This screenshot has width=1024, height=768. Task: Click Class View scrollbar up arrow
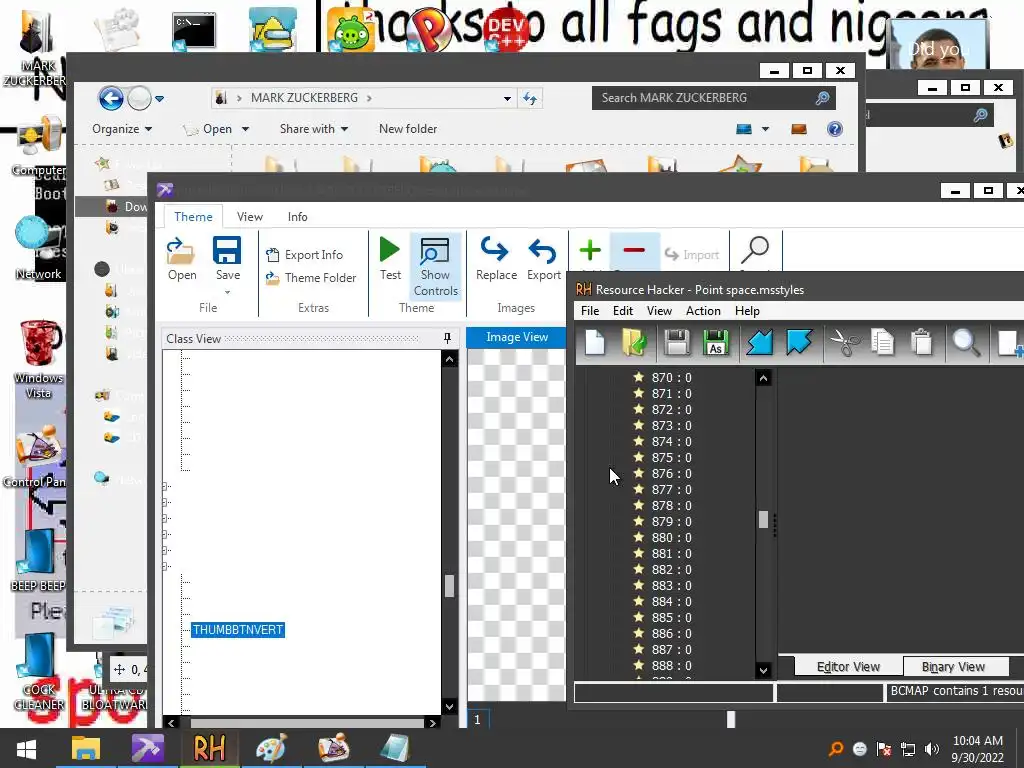[x=449, y=359]
